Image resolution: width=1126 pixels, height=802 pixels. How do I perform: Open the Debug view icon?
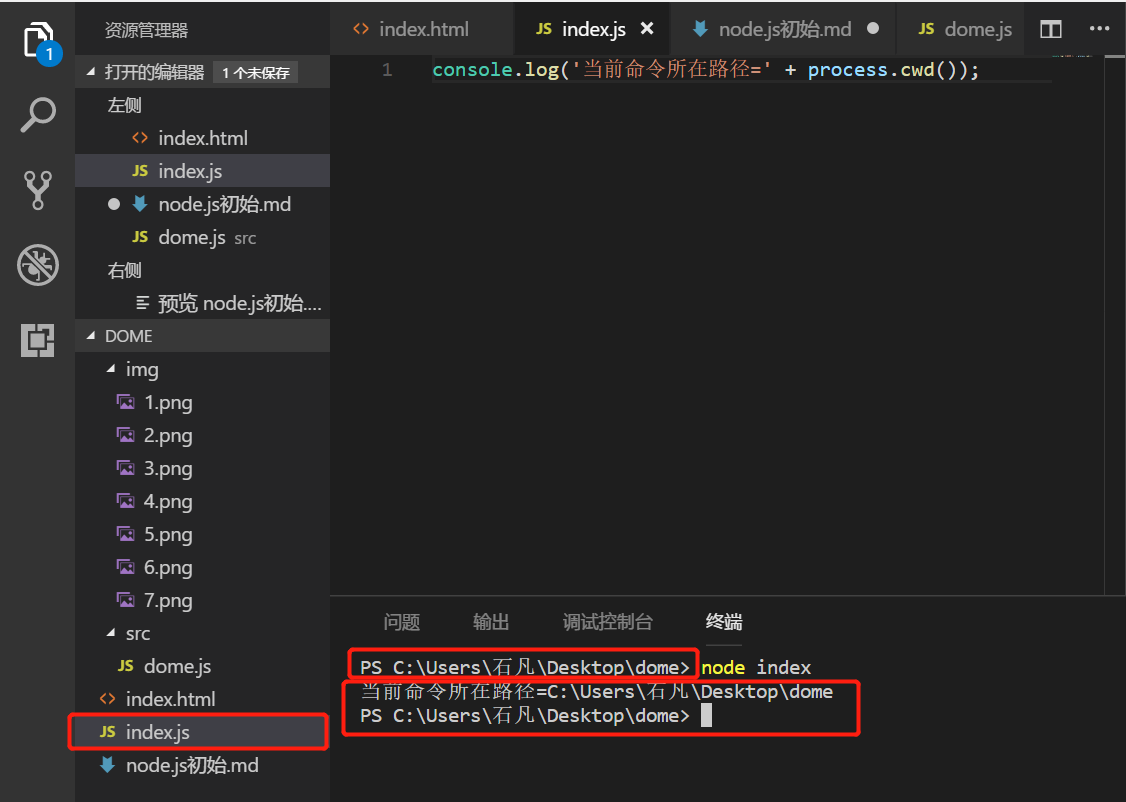point(38,265)
